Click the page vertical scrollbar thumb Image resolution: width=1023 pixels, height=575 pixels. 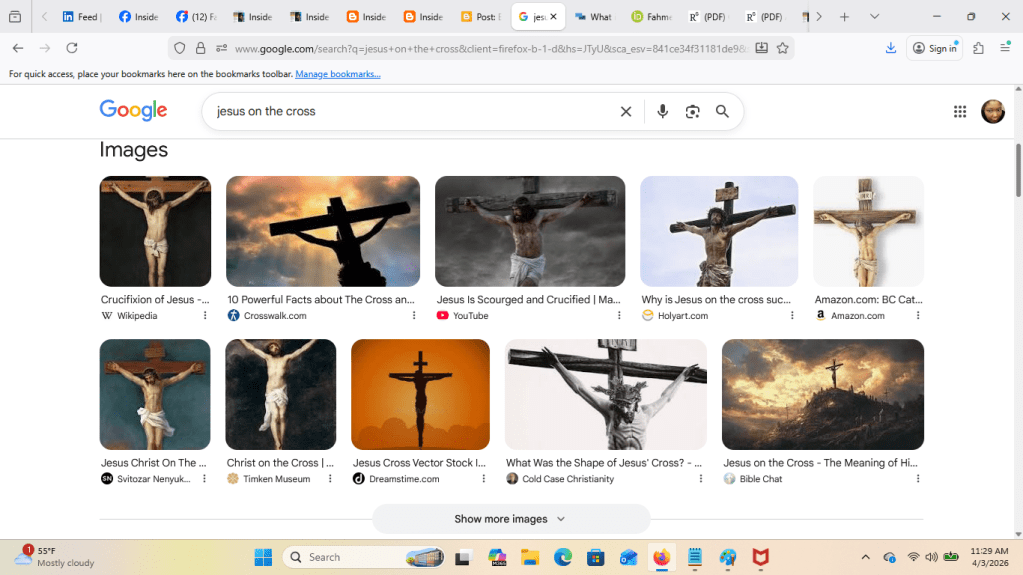click(x=1018, y=170)
